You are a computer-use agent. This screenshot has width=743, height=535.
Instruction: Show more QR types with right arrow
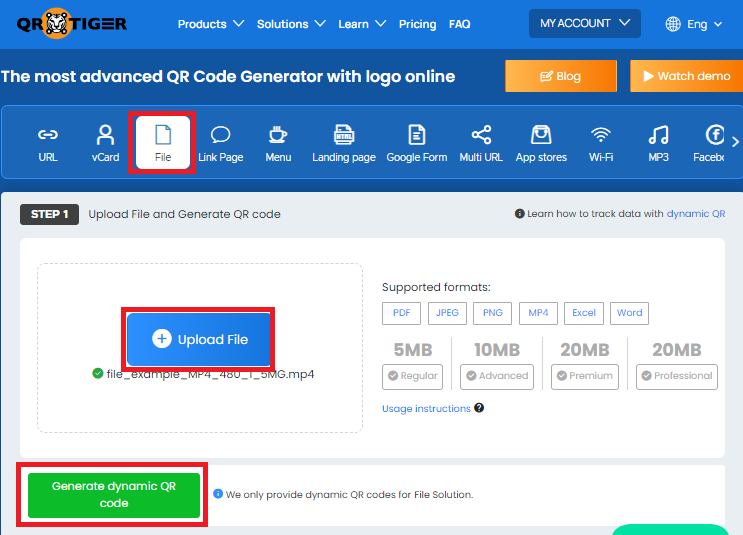[735, 142]
